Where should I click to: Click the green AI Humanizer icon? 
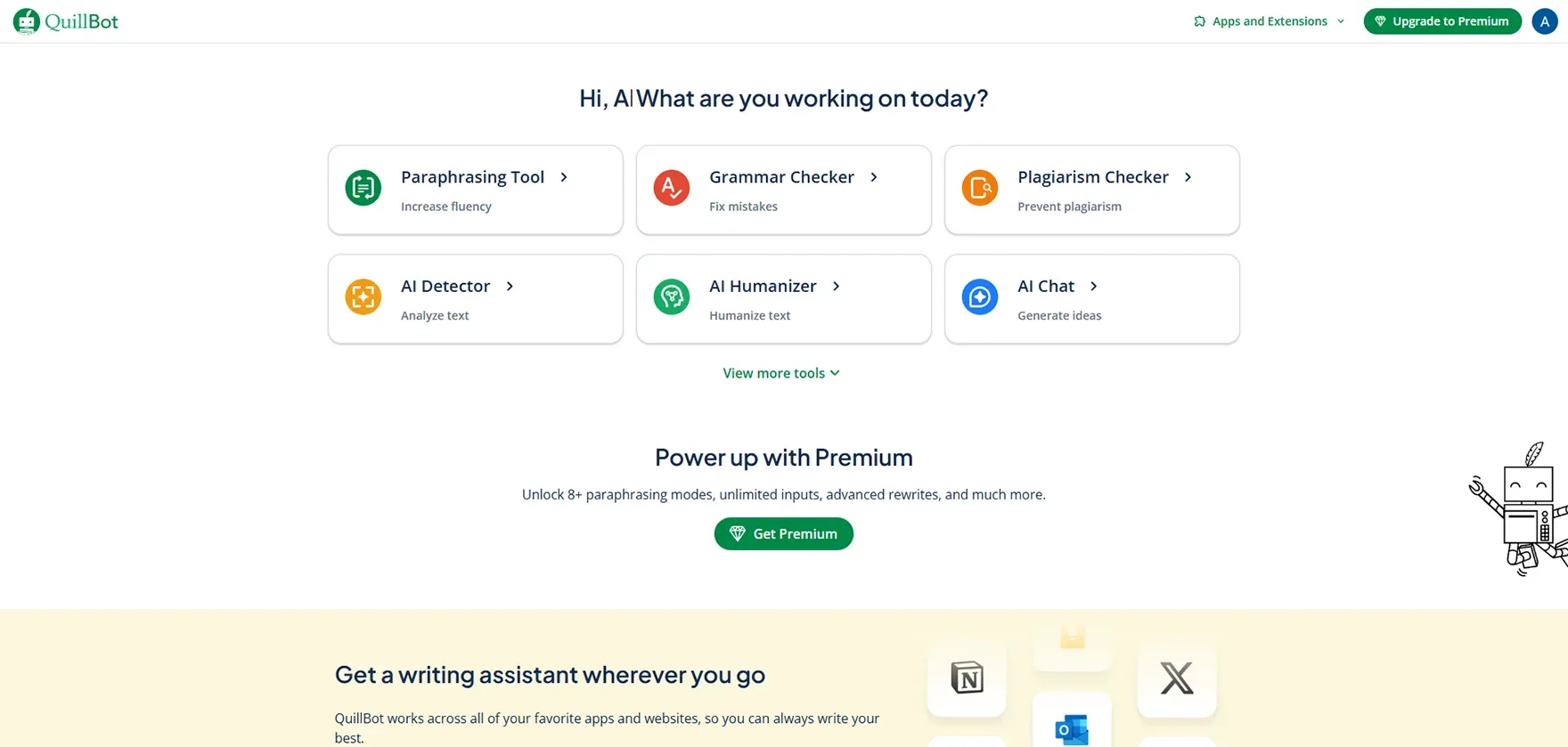coord(672,296)
